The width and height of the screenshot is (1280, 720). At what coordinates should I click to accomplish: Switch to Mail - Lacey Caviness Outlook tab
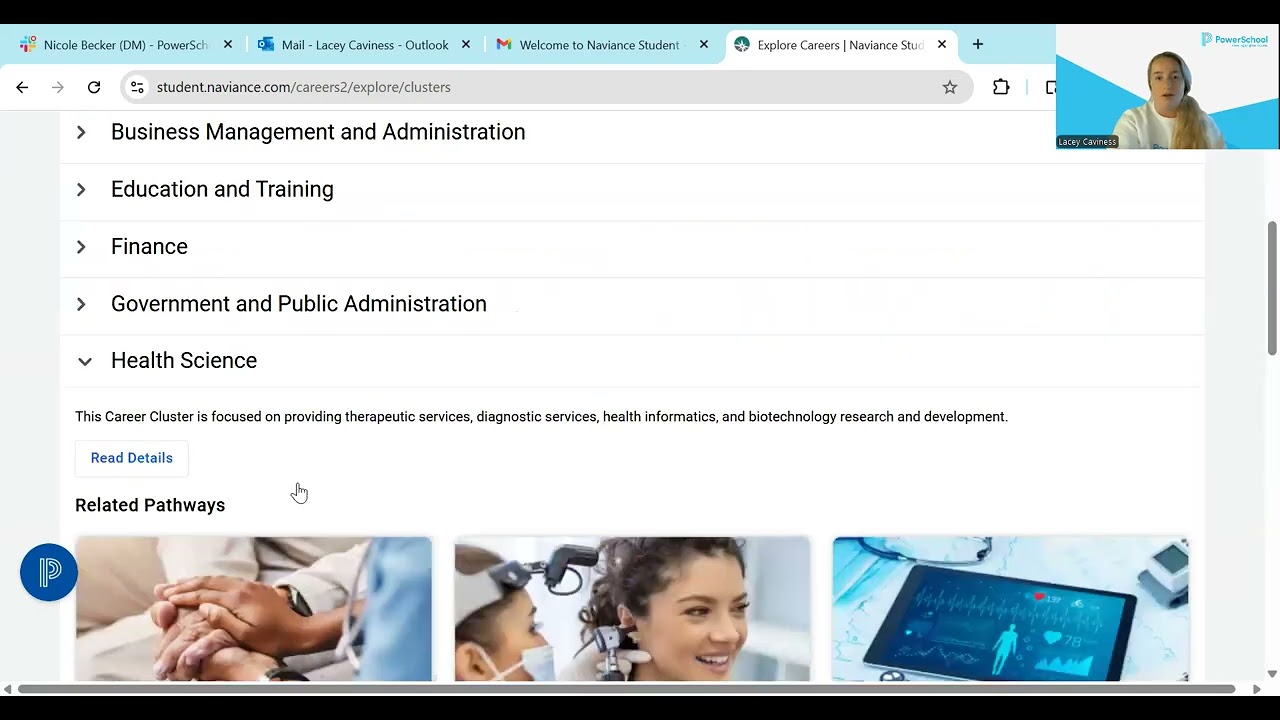point(364,44)
